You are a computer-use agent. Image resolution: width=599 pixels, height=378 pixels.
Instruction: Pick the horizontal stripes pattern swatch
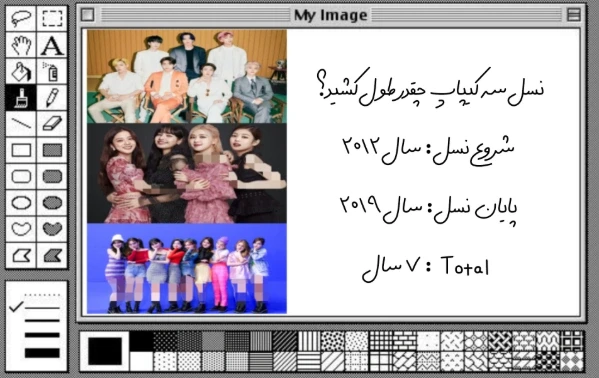309,361
